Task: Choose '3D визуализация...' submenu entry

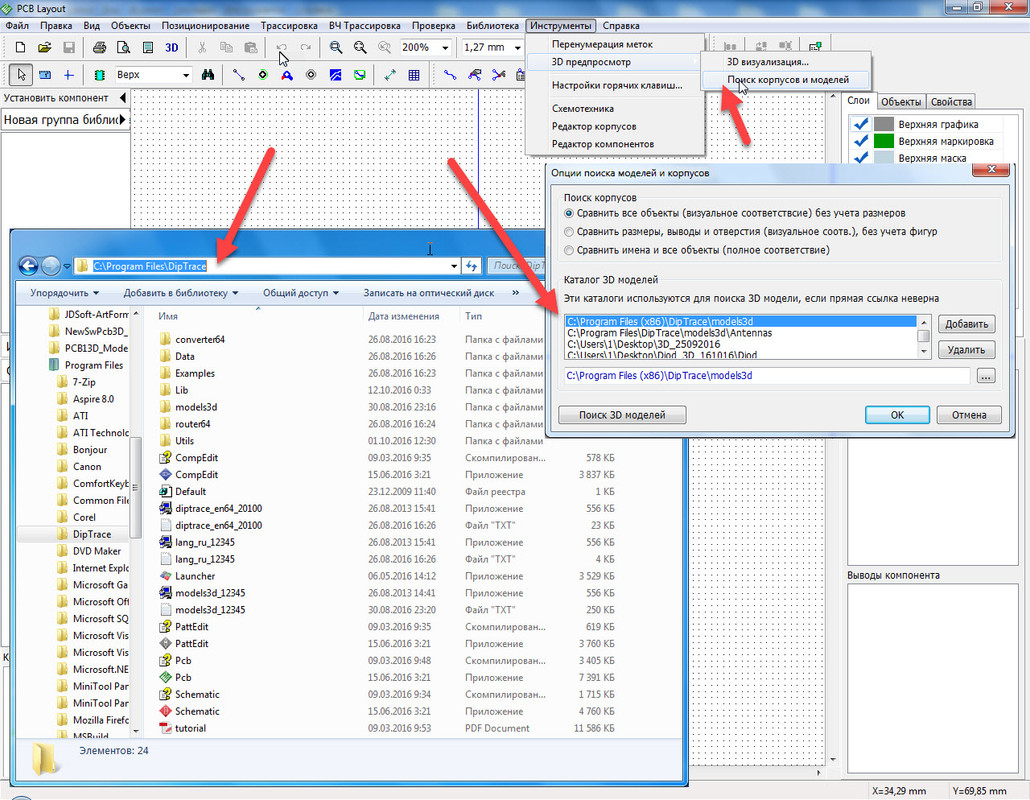Action: [767, 62]
